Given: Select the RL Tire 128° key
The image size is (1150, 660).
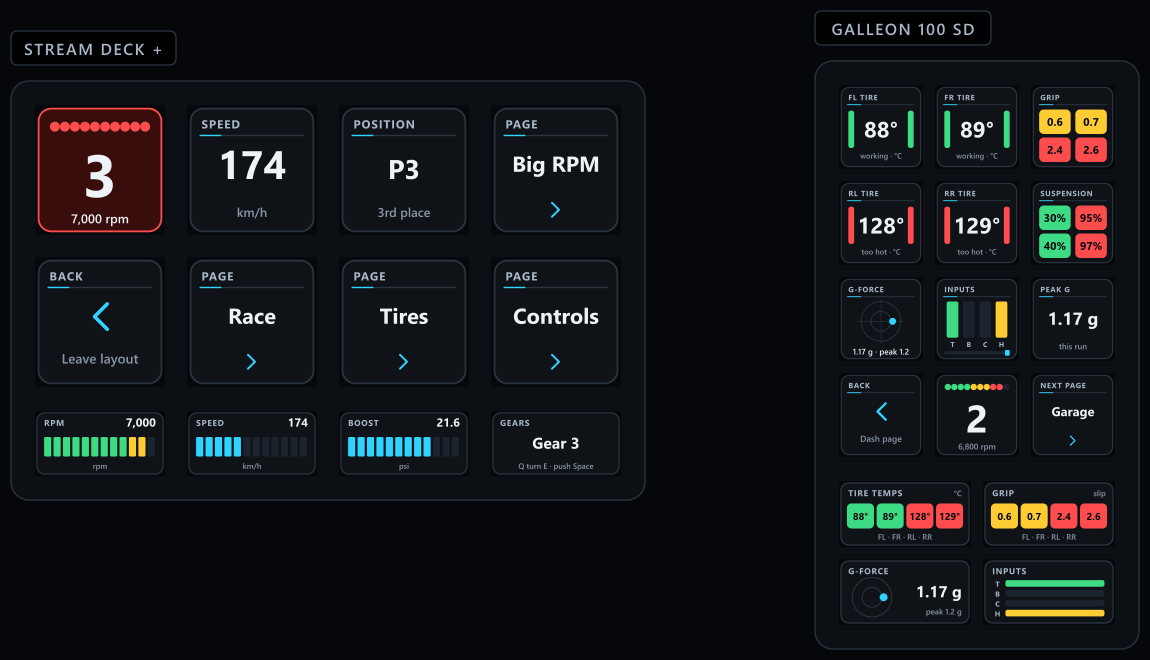Looking at the screenshot, I should pyautogui.click(x=881, y=223).
